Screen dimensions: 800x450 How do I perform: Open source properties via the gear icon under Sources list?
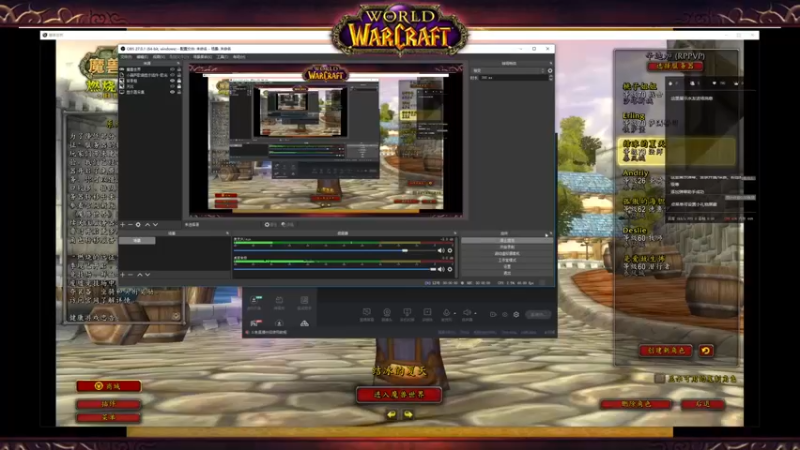pyautogui.click(x=138, y=224)
